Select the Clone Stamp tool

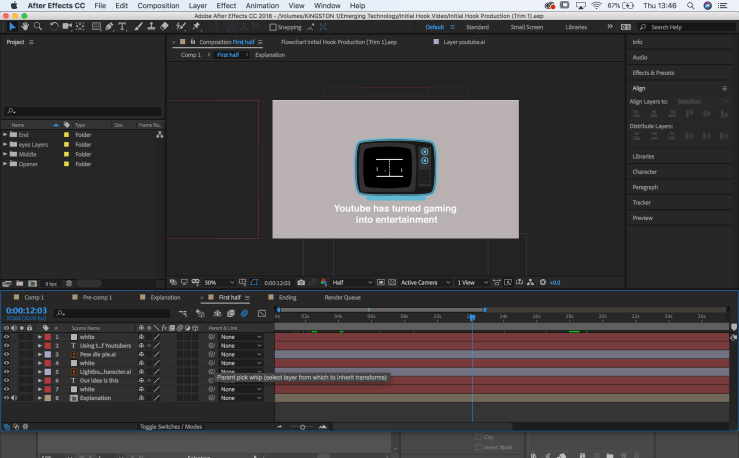[151, 27]
